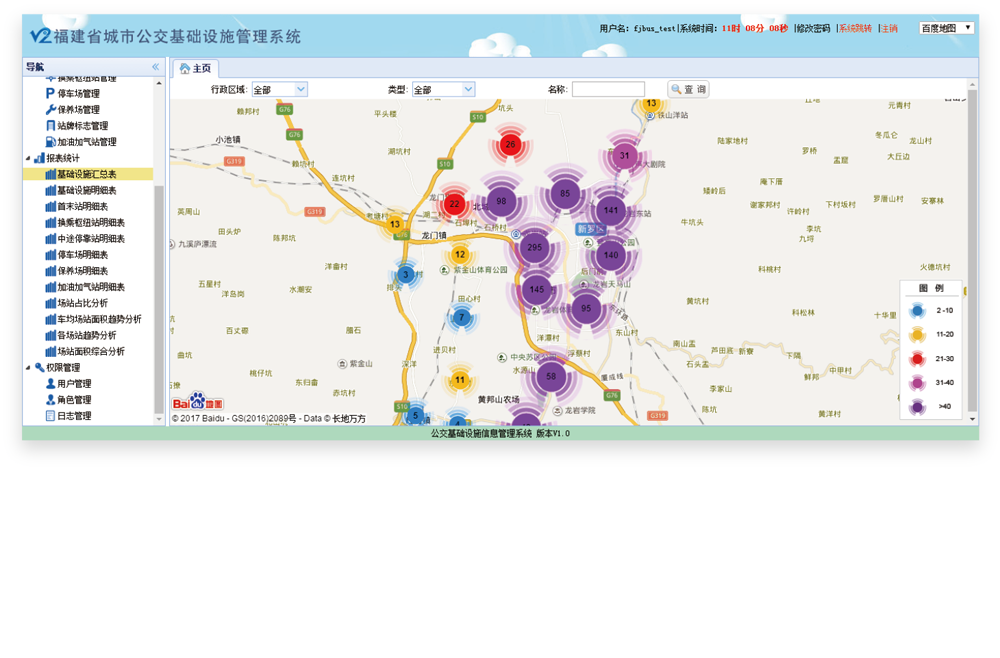1000x658 pixels.
Task: Click the yellow 11-20 legend swatch
Action: (917, 334)
